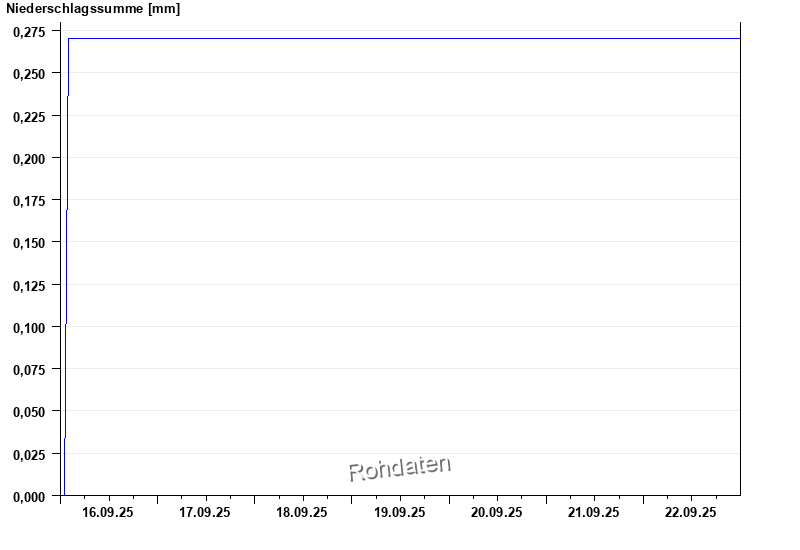Click the y-axis value 0,275
This screenshot has height=550, width=800.
[29, 32]
